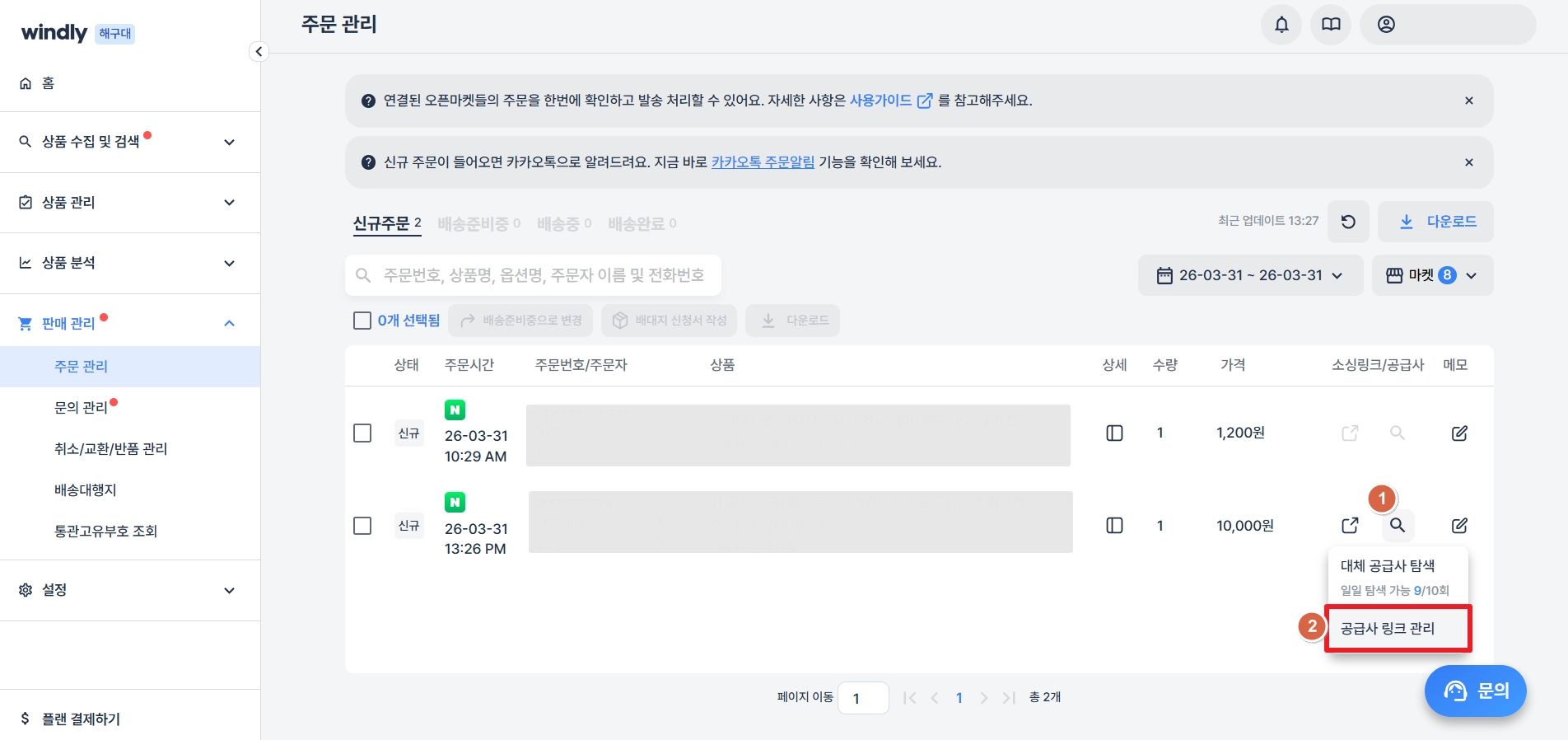This screenshot has height=740, width=1568.
Task: Open the user guide book icon
Action: (x=1331, y=25)
